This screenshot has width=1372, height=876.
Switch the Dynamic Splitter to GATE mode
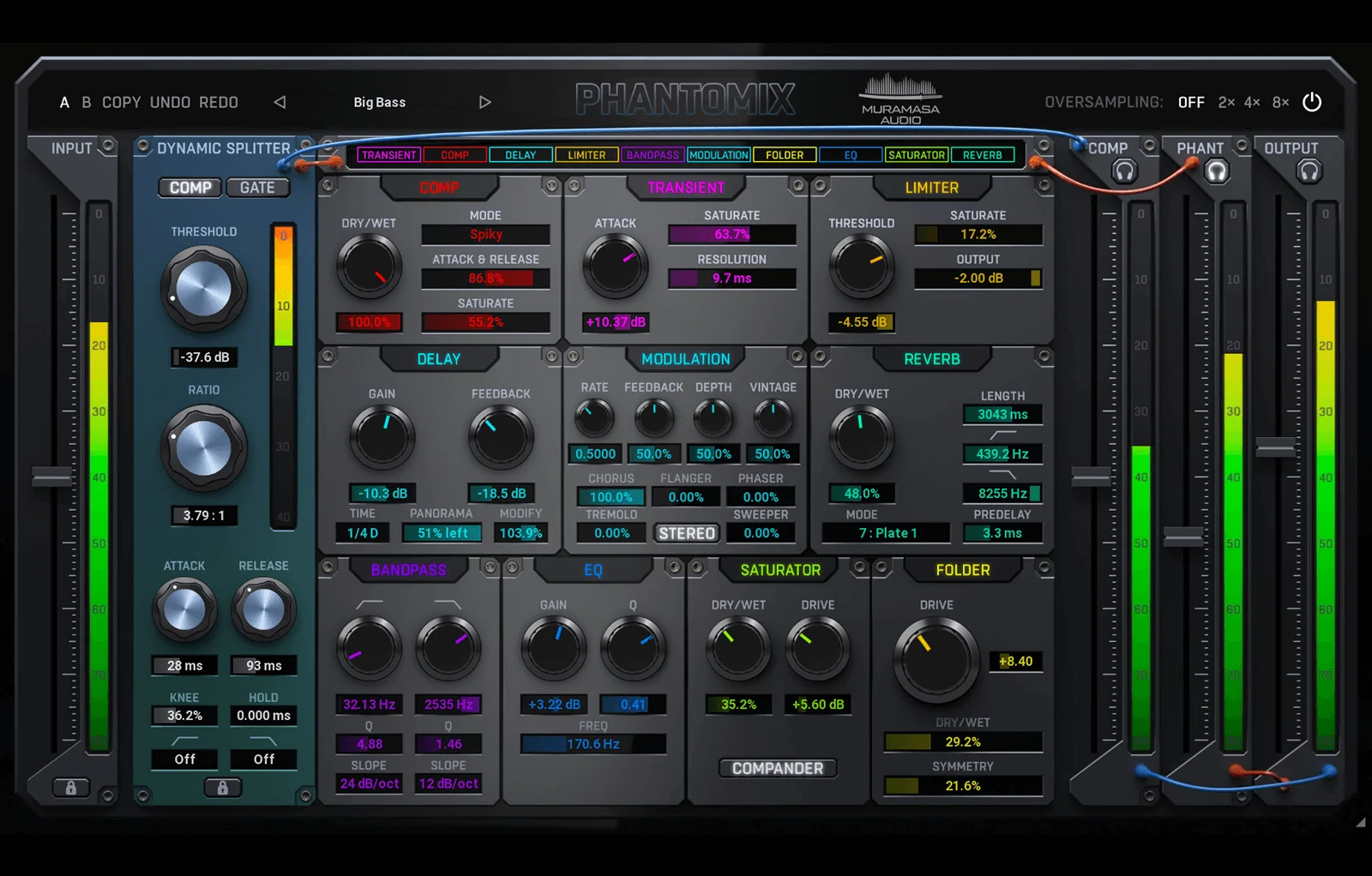[258, 187]
